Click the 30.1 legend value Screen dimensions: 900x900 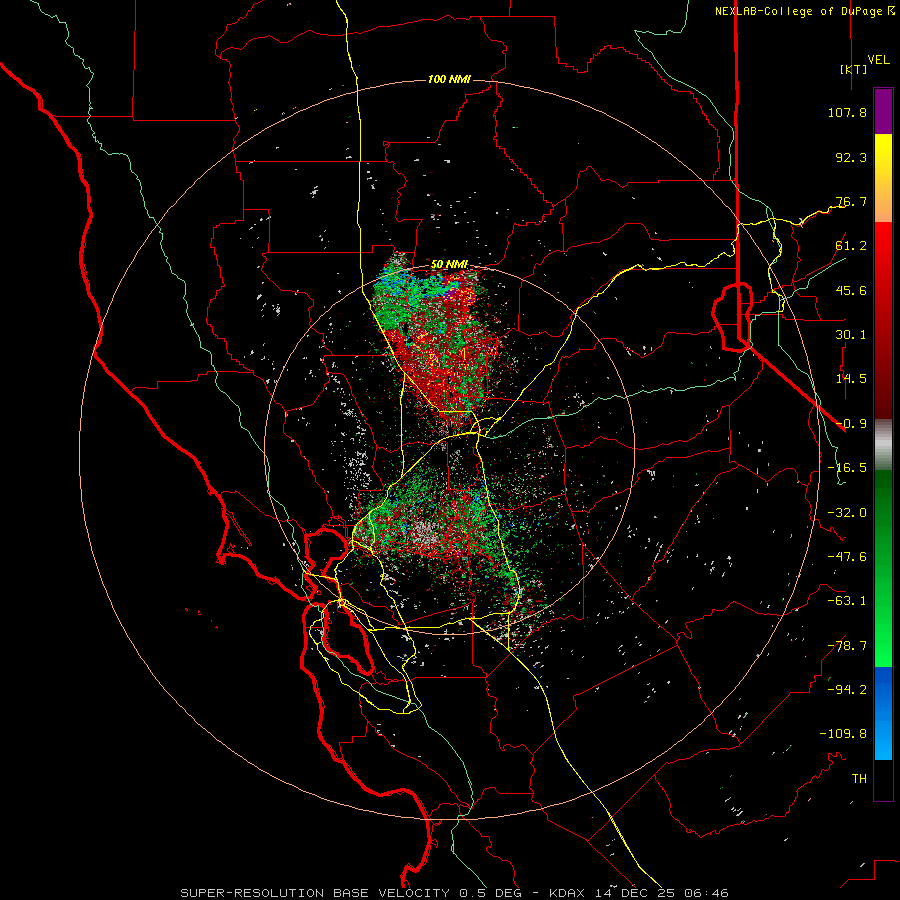pyautogui.click(x=851, y=335)
